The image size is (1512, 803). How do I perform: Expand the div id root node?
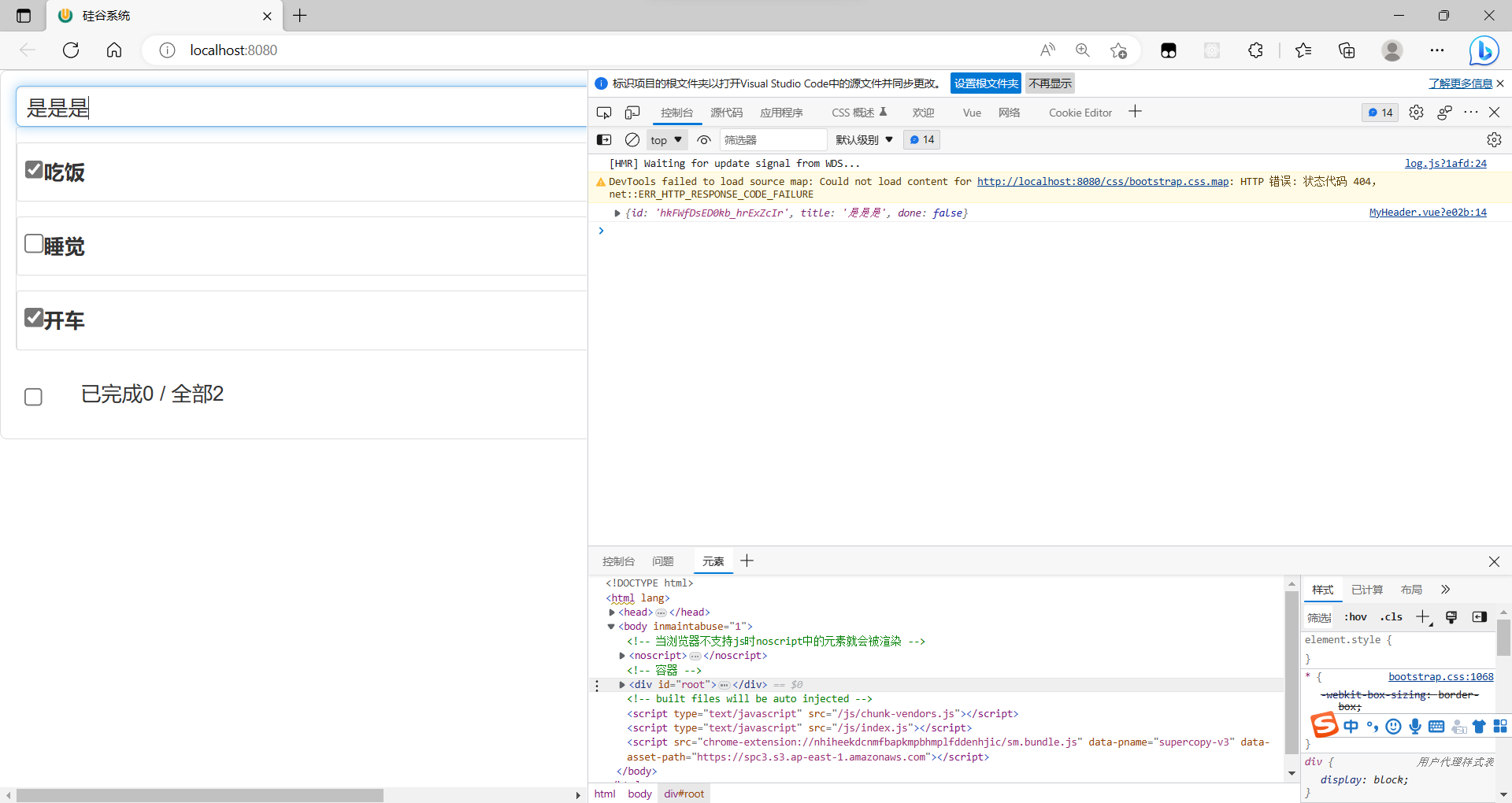622,685
